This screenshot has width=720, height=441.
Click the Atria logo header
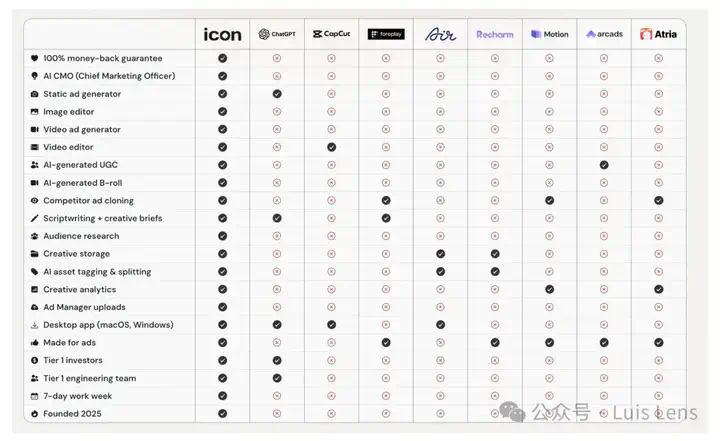coord(658,34)
